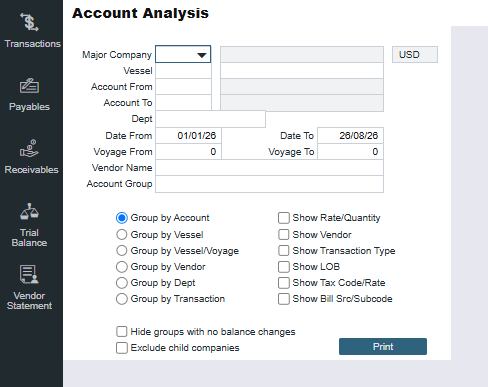Click the Dept input field
This screenshot has height=387, width=488.
click(x=210, y=119)
